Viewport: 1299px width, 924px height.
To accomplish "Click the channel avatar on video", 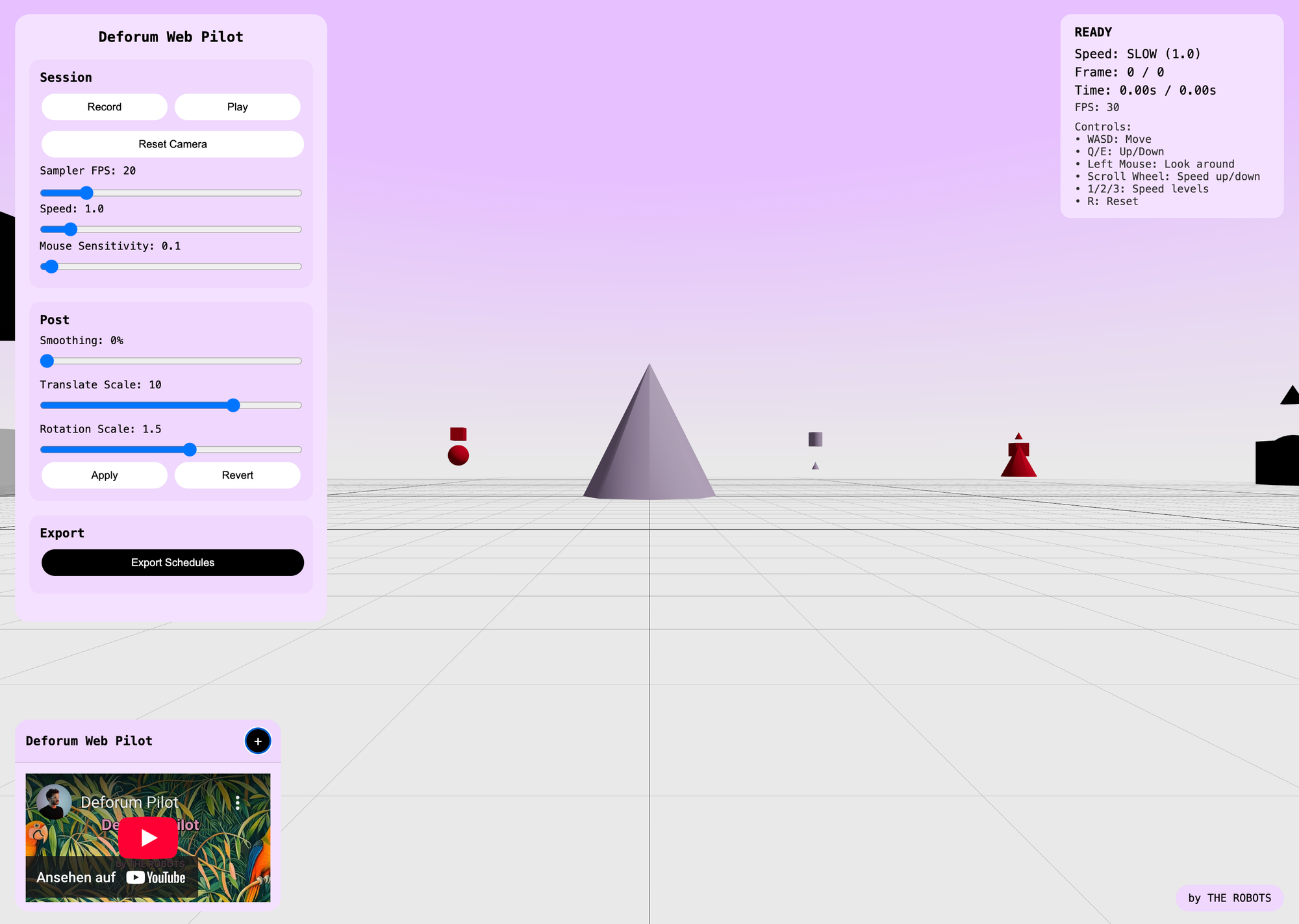I will tap(54, 802).
